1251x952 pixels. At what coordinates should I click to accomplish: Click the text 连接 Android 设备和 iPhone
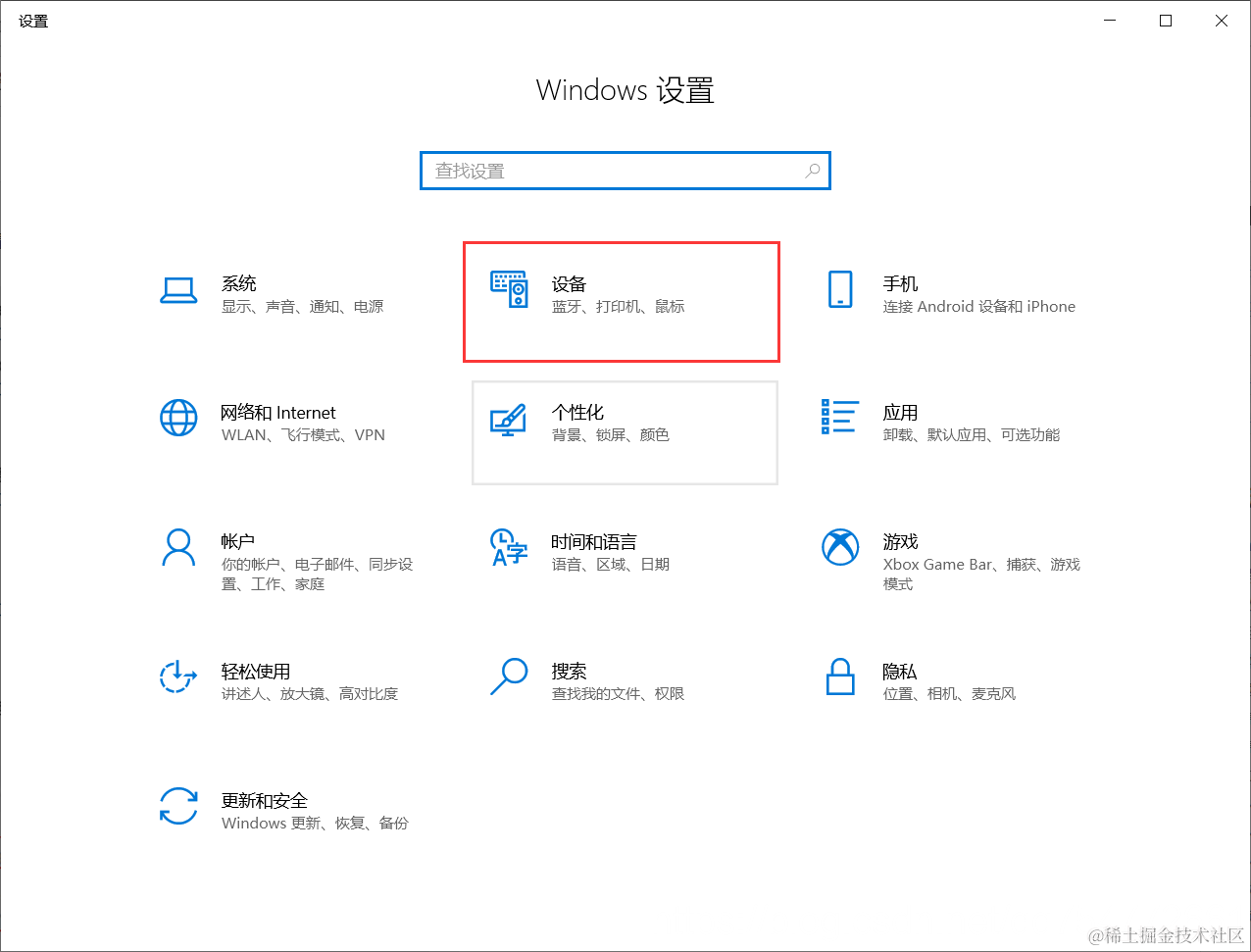pyautogui.click(x=979, y=307)
